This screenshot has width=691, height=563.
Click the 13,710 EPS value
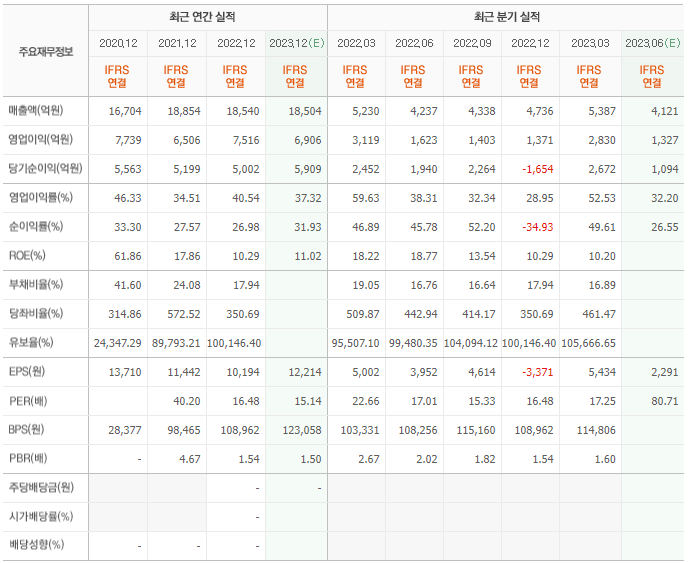[x=125, y=372]
